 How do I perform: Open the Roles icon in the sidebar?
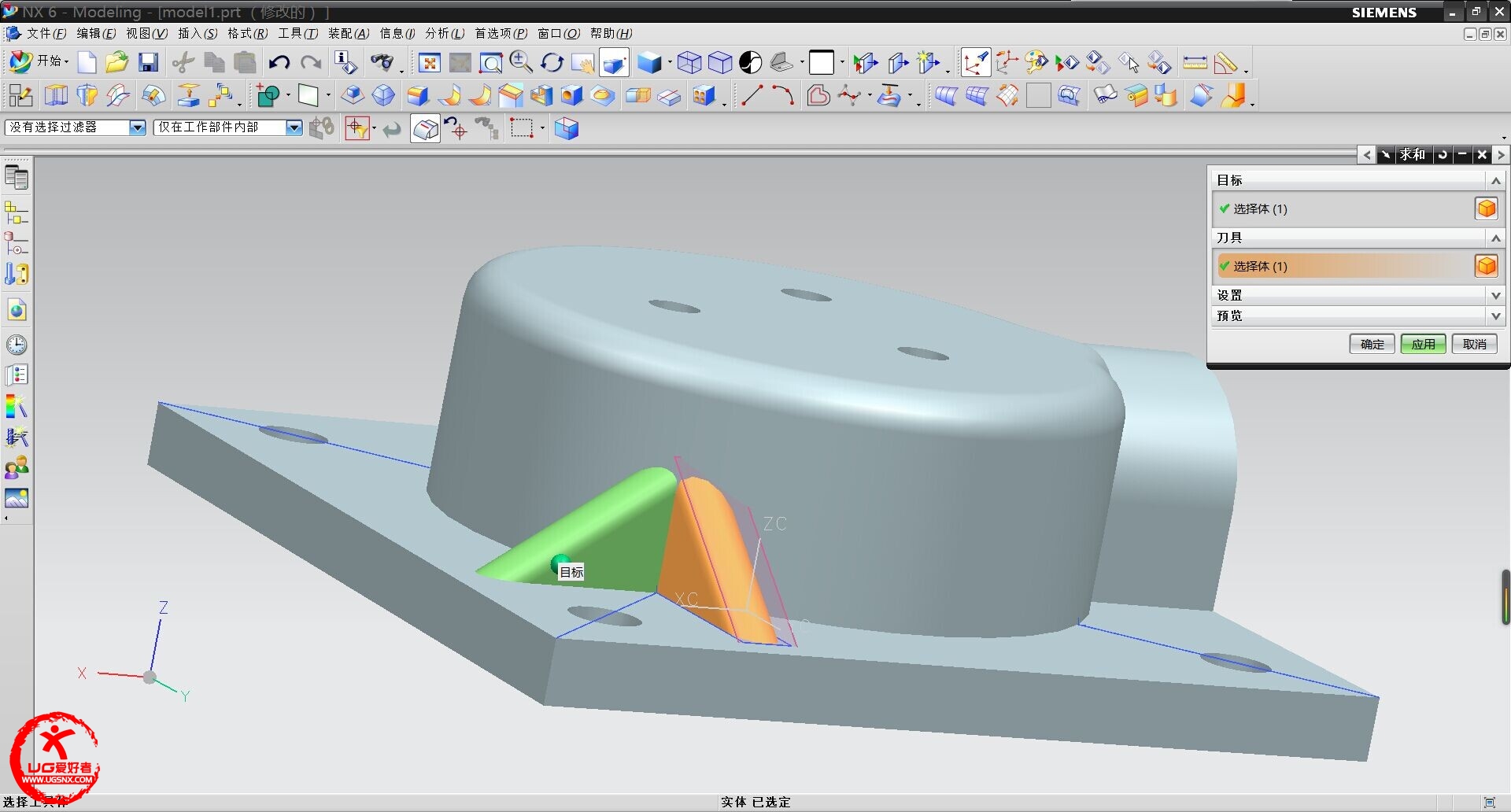17,467
